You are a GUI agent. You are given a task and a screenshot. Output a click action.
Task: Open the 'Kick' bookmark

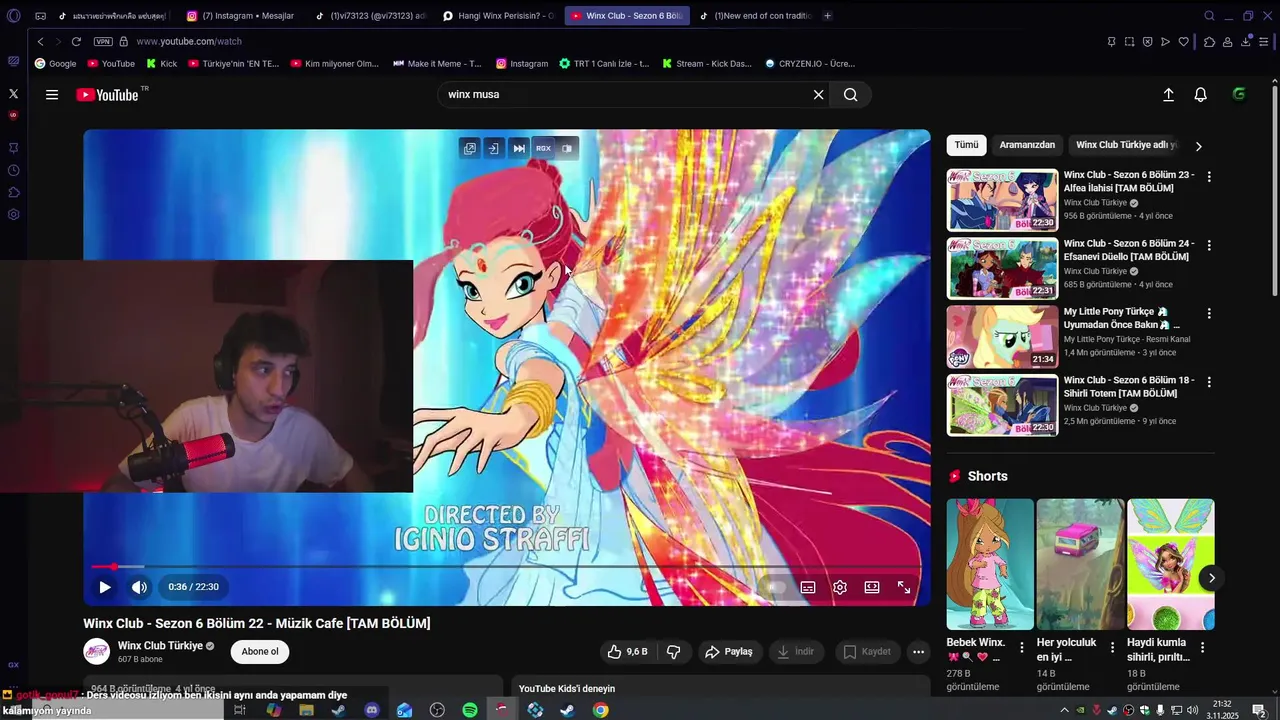point(161,63)
